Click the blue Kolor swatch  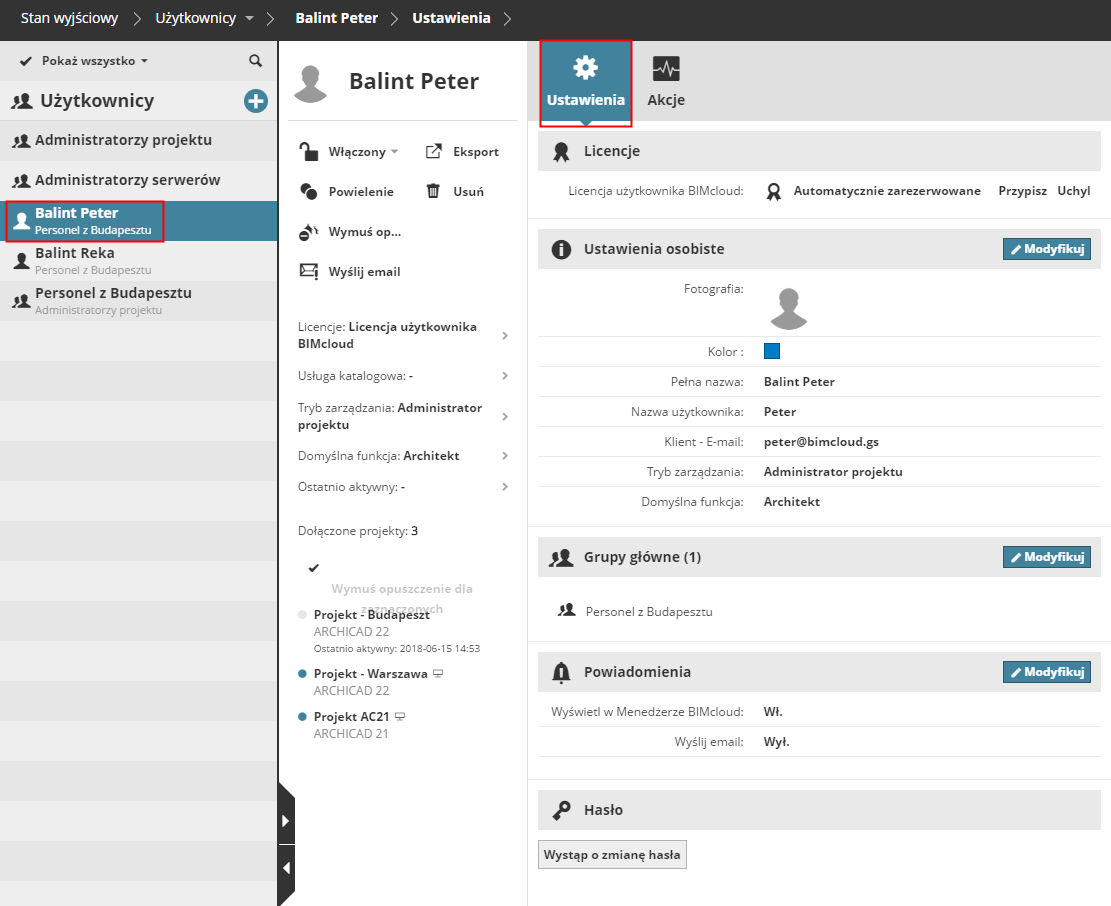pyautogui.click(x=772, y=351)
